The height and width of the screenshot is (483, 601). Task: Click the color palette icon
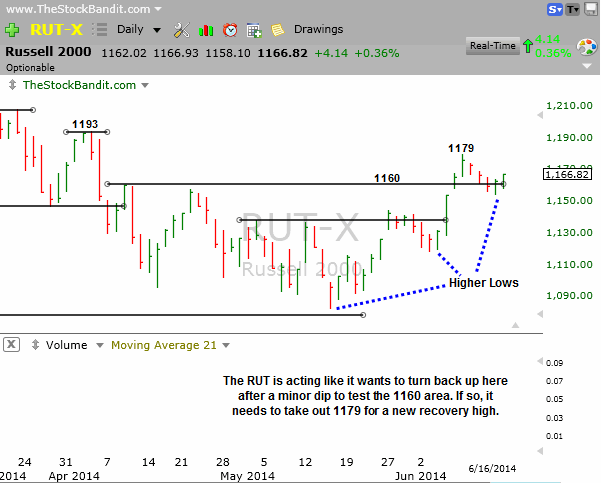pyautogui.click(x=586, y=47)
